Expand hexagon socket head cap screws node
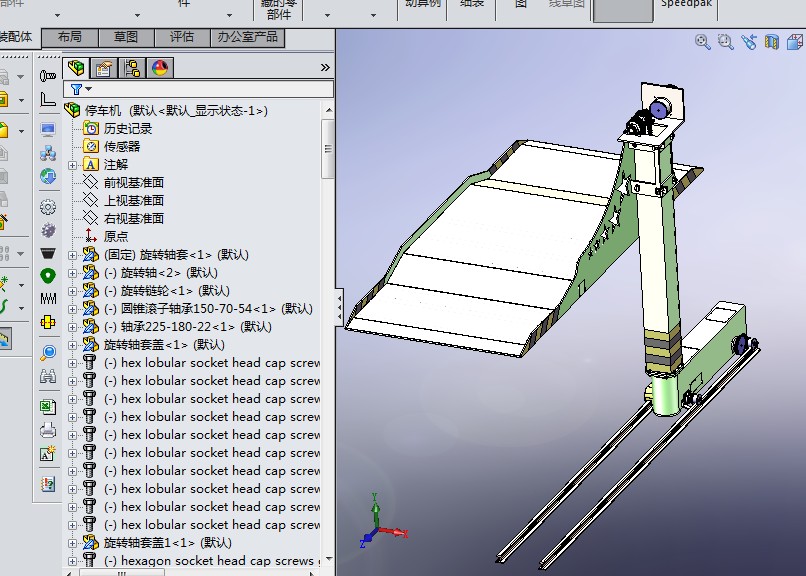806x576 pixels. (72, 561)
